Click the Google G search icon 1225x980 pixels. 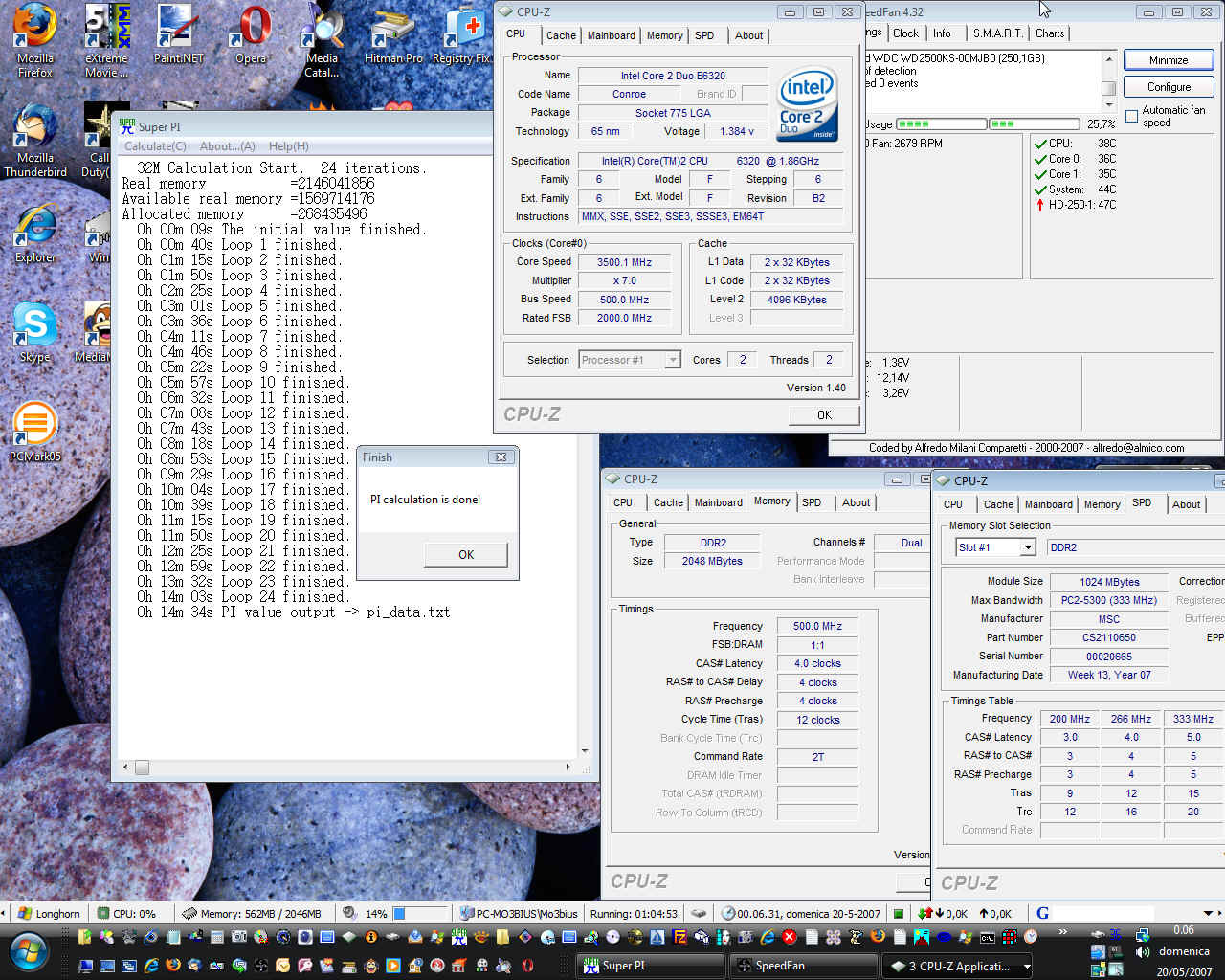1042,913
